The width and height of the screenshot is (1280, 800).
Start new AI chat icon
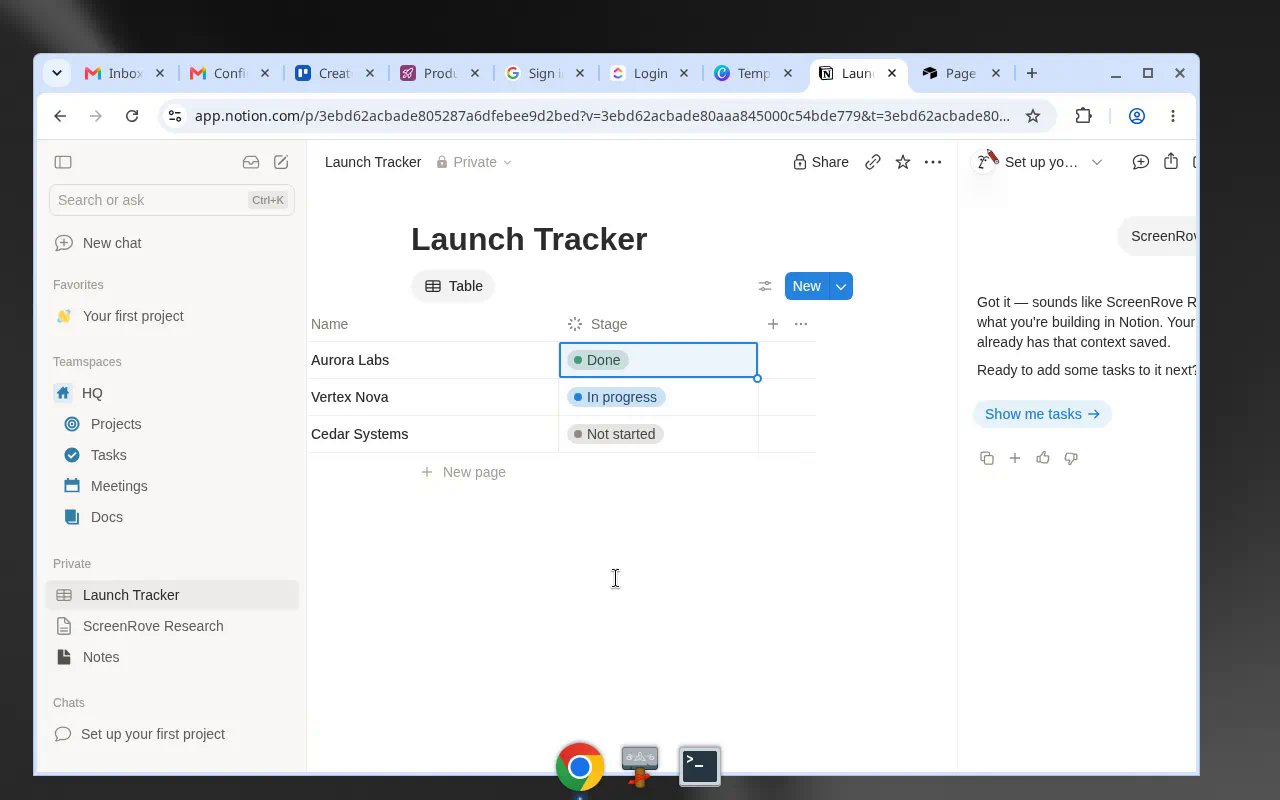tap(1141, 162)
